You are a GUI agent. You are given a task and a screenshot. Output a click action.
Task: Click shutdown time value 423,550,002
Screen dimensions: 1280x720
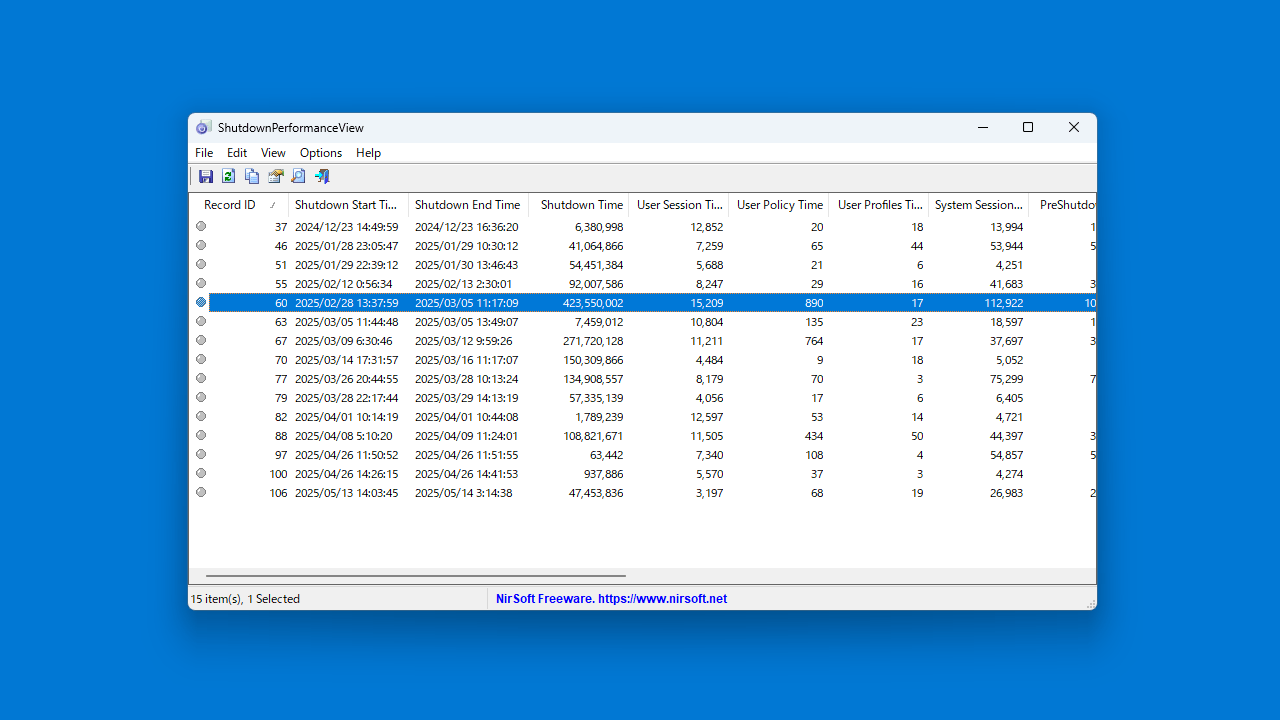click(593, 303)
